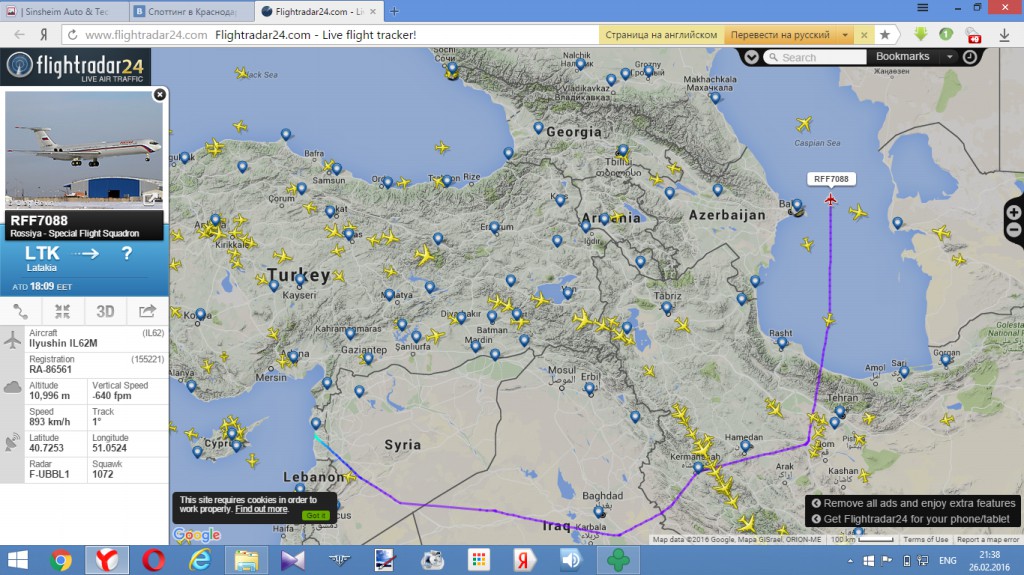Open the flight route view icon
The image size is (1024, 575).
pyautogui.click(x=21, y=312)
